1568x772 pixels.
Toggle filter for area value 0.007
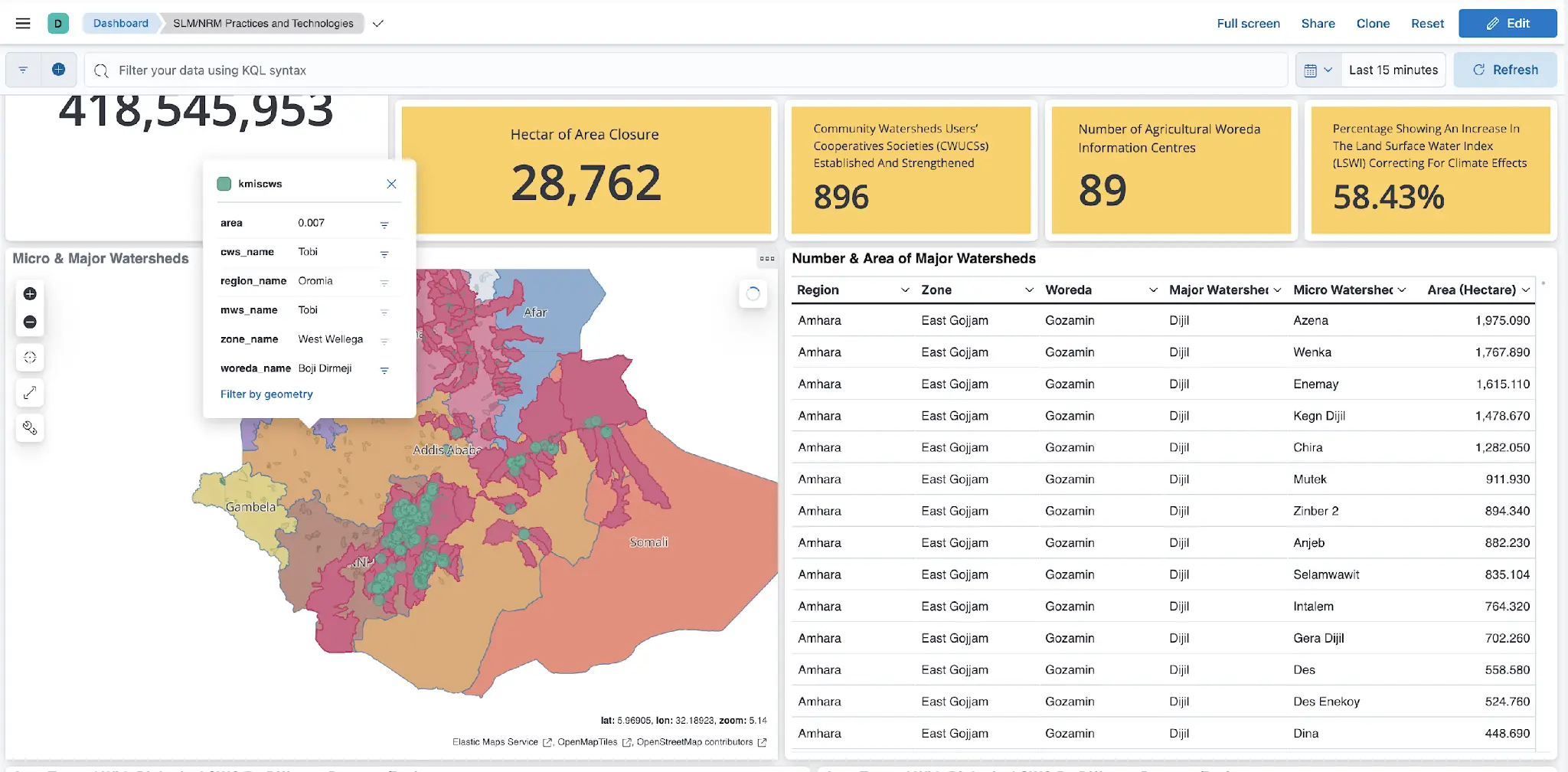point(384,224)
